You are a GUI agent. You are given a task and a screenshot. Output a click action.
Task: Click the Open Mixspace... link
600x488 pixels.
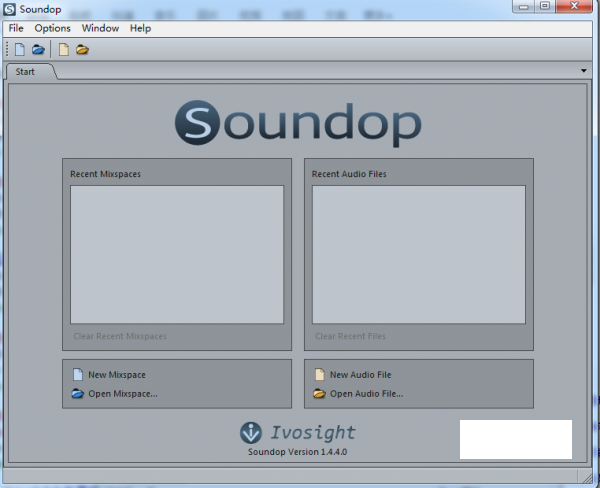click(x=122, y=394)
